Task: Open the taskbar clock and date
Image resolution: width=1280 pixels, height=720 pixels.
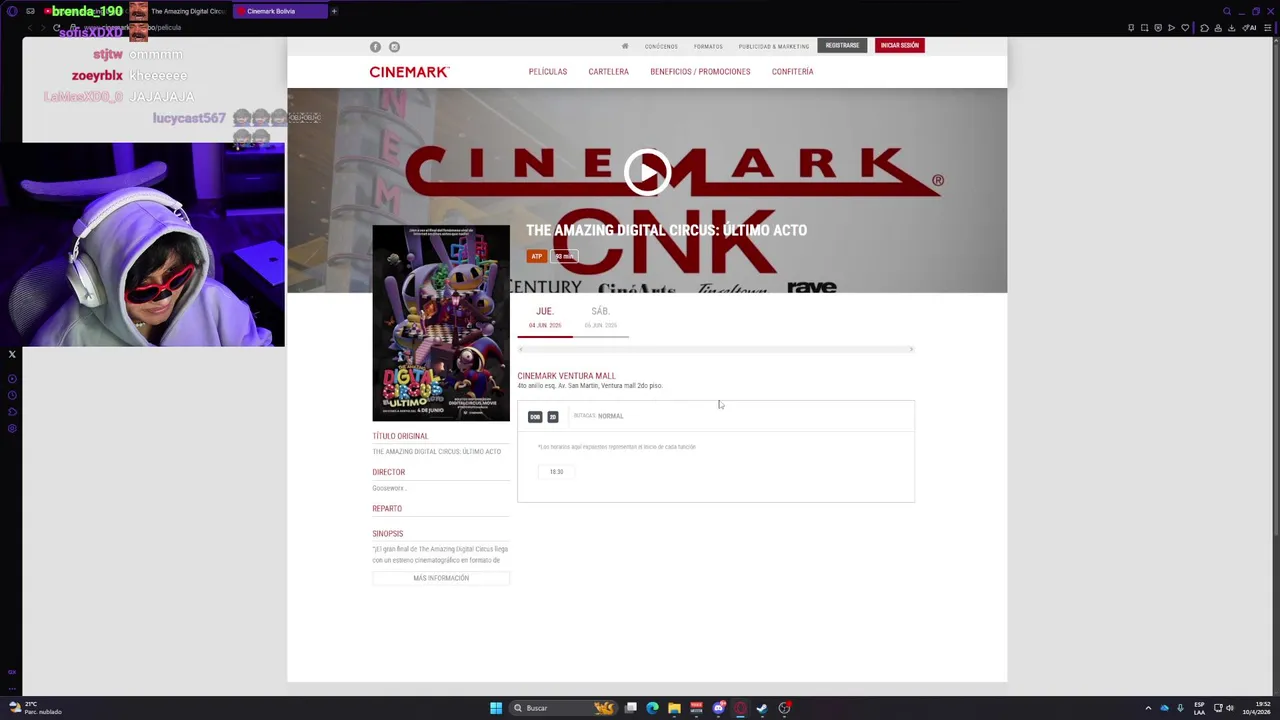Action: pos(1257,708)
